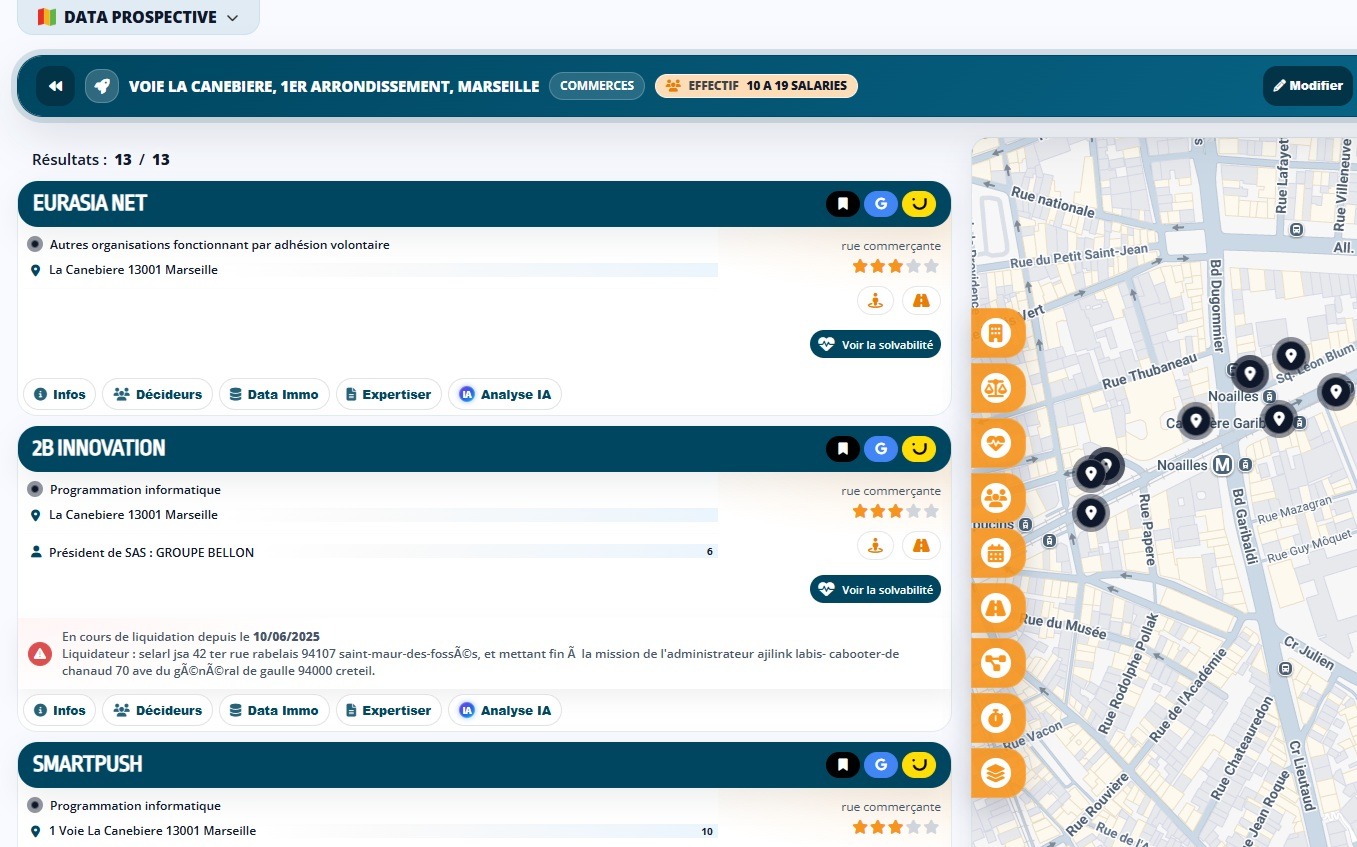
Task: Open Décideurs for 2B INNOVATION
Action: click(x=158, y=710)
